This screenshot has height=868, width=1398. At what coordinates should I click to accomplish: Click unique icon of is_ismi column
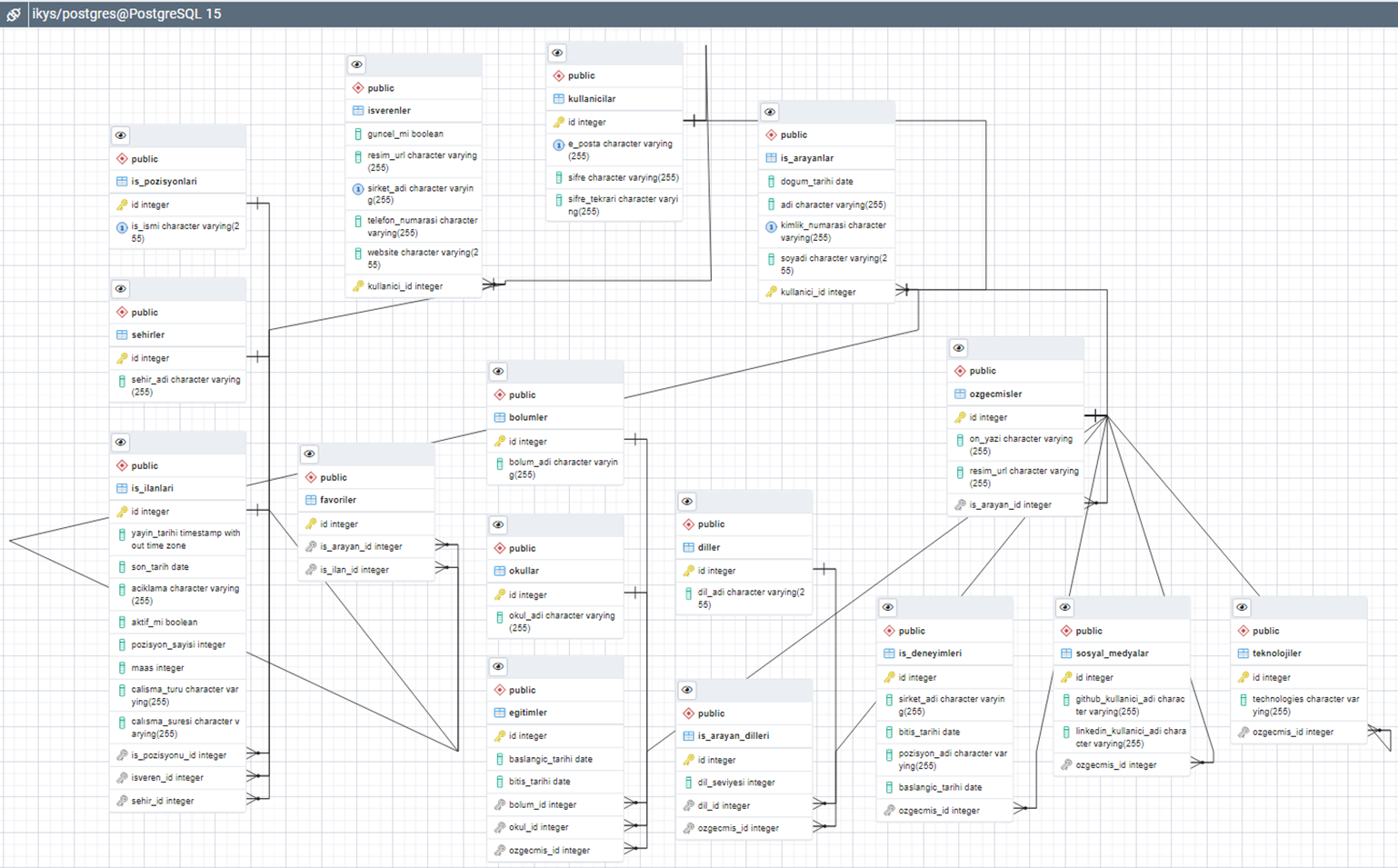tap(122, 228)
